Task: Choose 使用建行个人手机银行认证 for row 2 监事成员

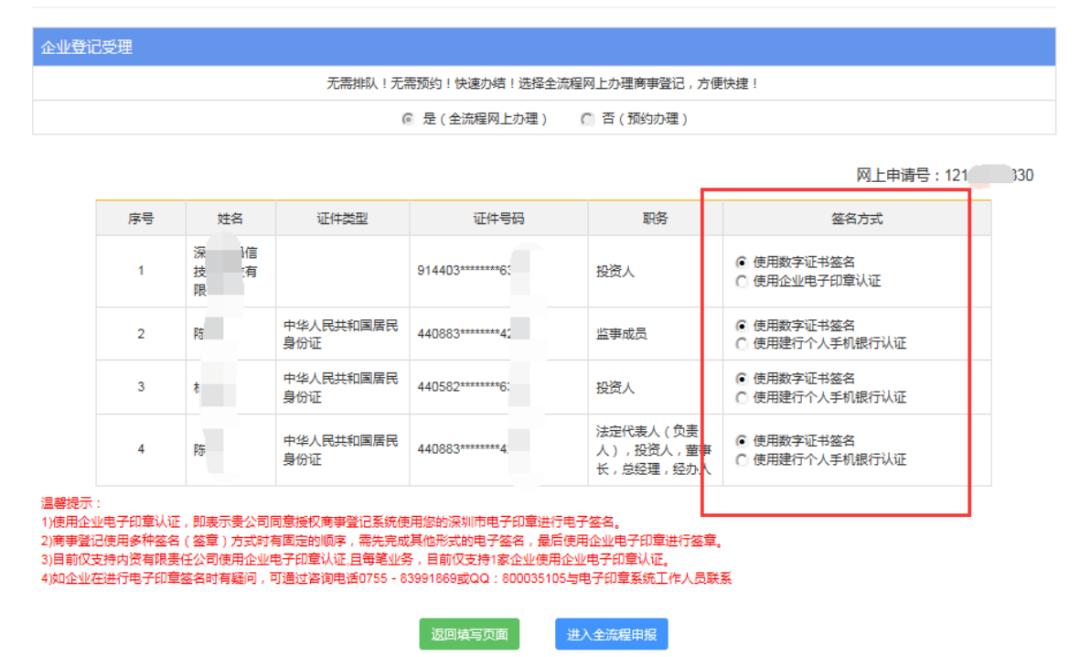Action: point(741,343)
